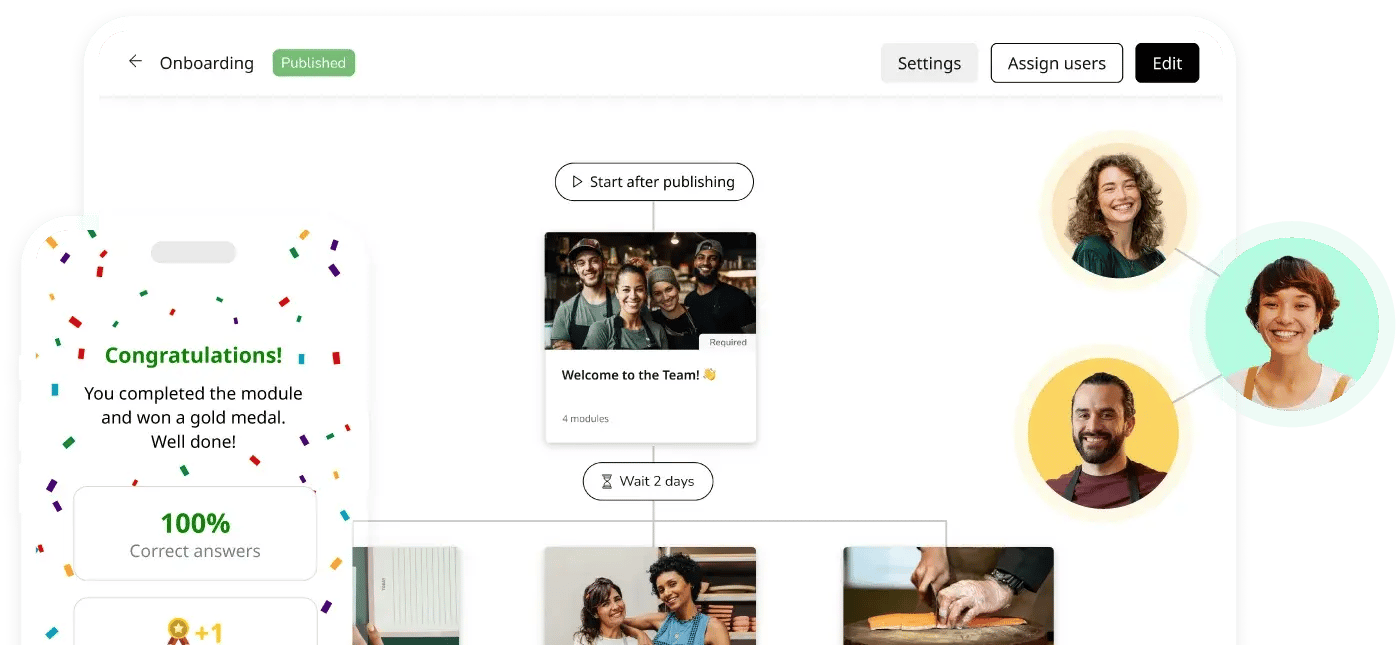This screenshot has height=645, width=1400.
Task: Open the Settings button
Action: [x=929, y=63]
